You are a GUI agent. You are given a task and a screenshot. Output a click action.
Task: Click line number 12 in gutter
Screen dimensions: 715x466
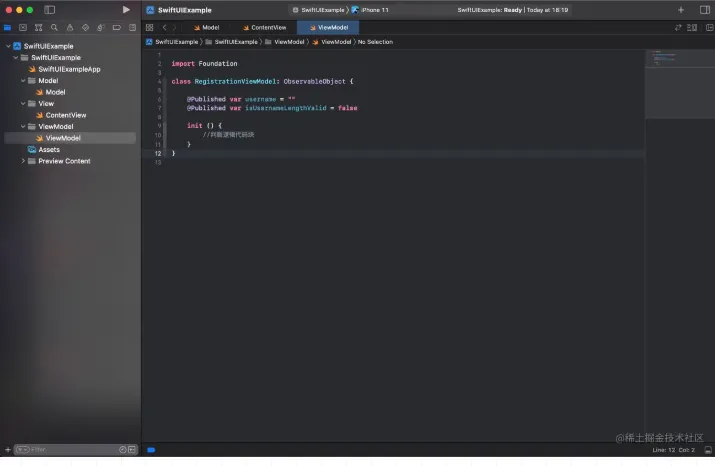coord(158,154)
